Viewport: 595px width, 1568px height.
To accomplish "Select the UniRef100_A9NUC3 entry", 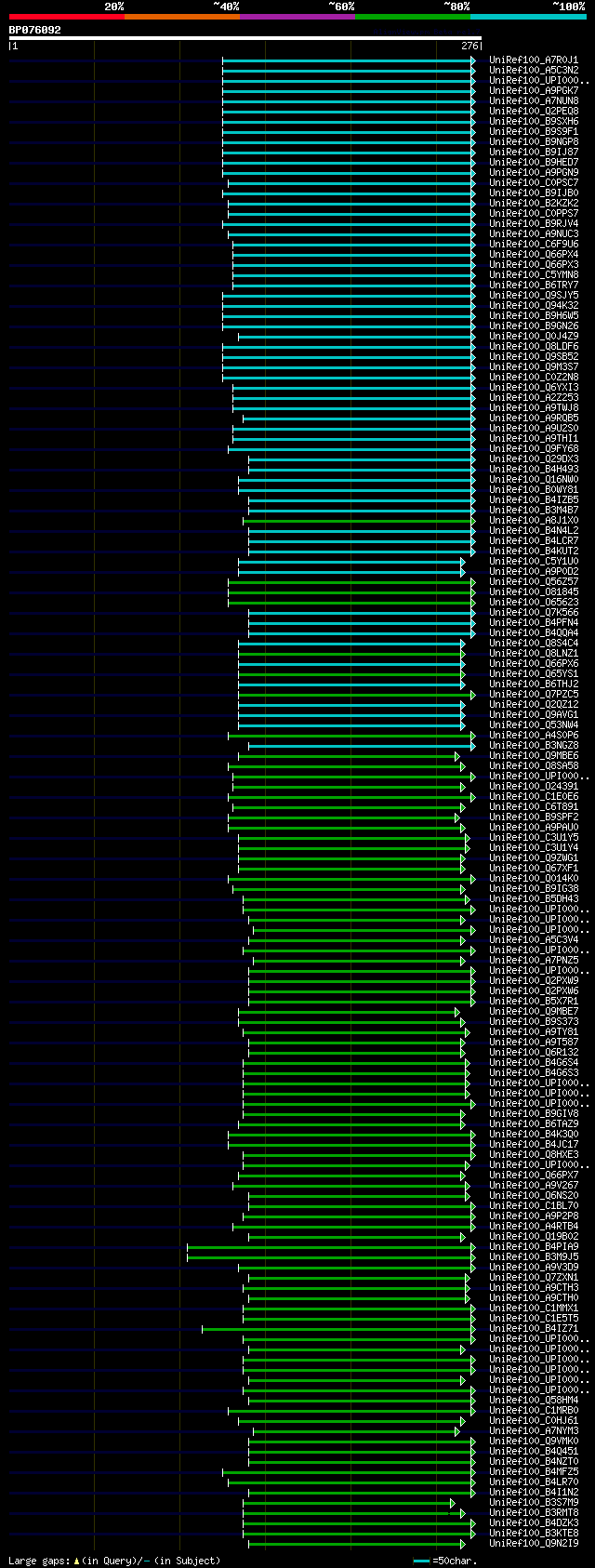I will point(534,234).
